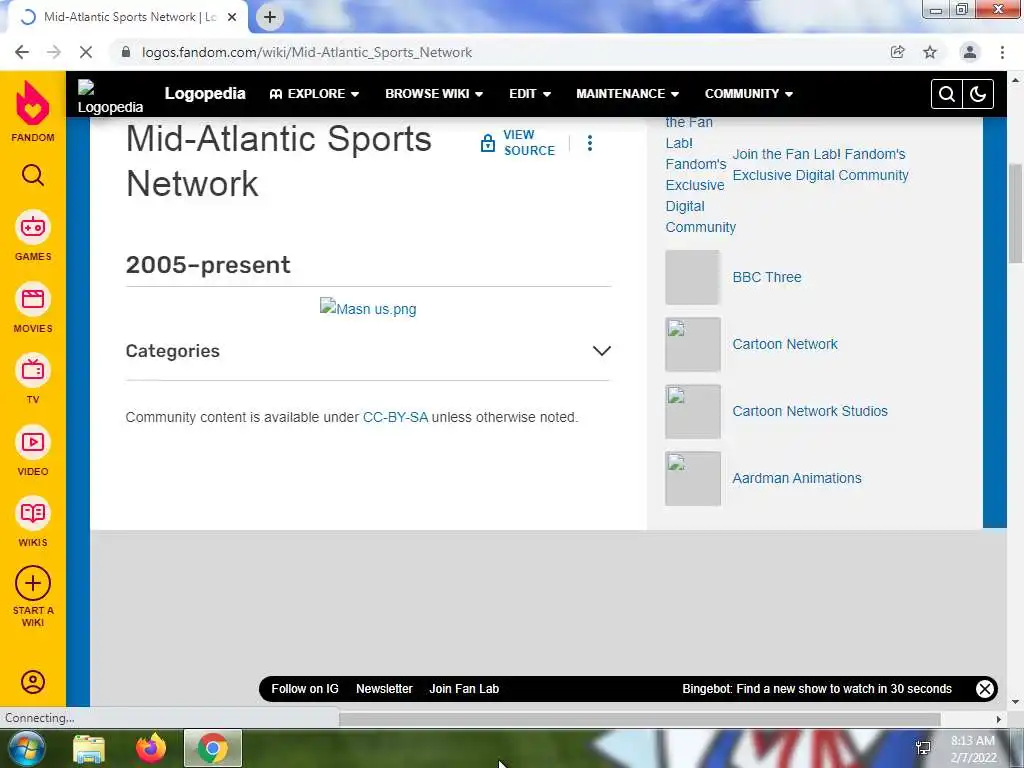Expand the Edit dropdown menu
The image size is (1024, 768).
click(x=530, y=94)
